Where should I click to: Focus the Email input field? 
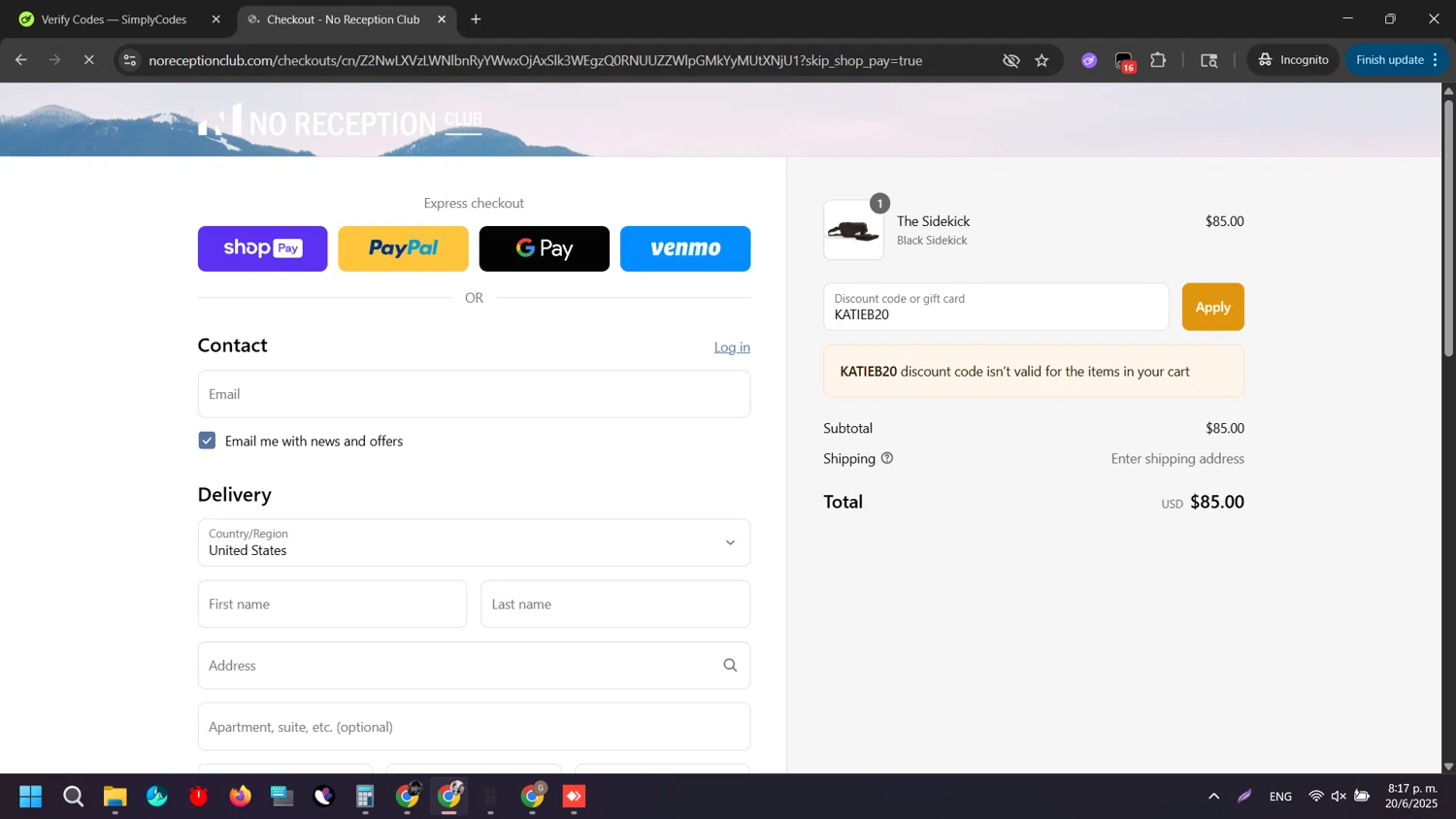(474, 394)
